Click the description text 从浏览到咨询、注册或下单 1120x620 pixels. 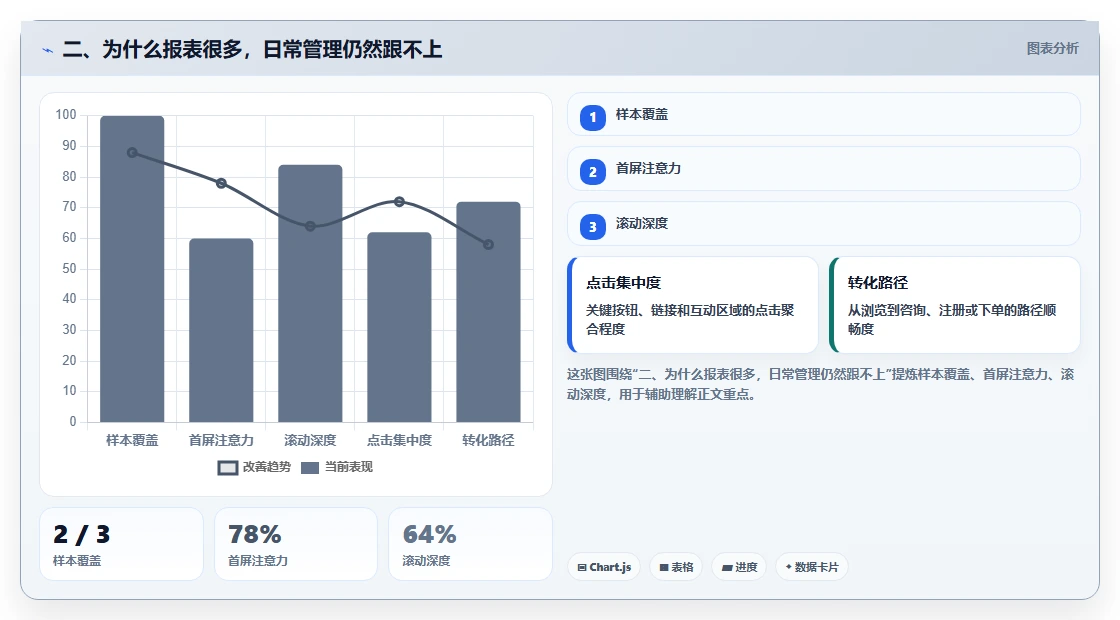coord(952,319)
